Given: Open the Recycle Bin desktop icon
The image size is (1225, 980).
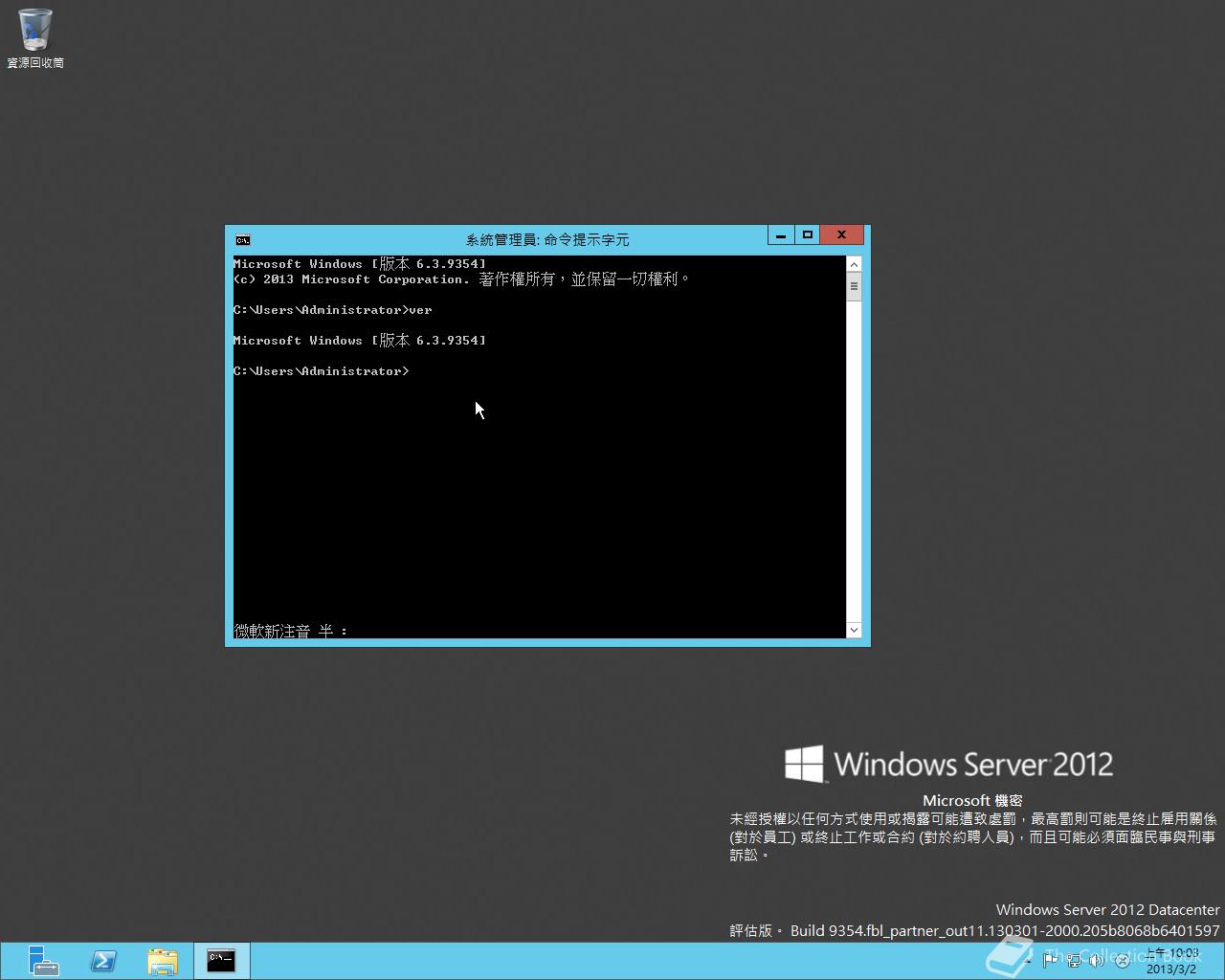Looking at the screenshot, I should click(x=35, y=38).
